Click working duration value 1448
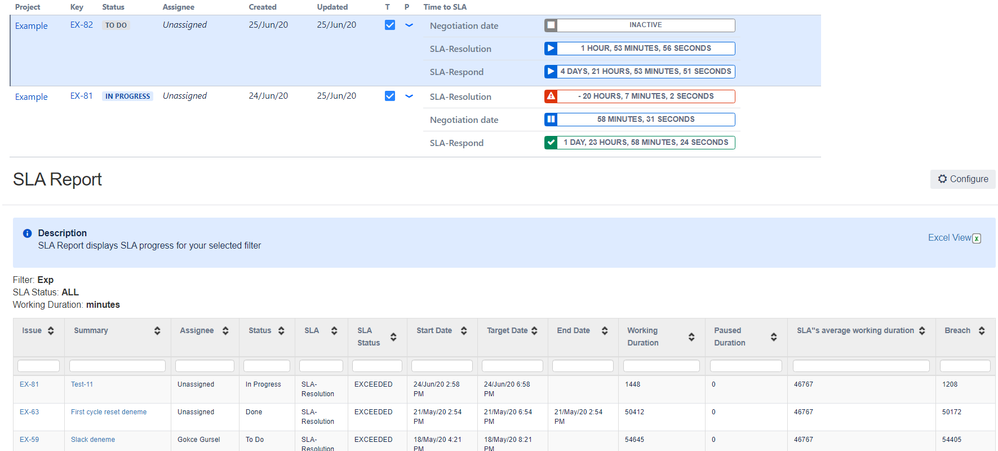The height and width of the screenshot is (451, 998). [x=634, y=384]
